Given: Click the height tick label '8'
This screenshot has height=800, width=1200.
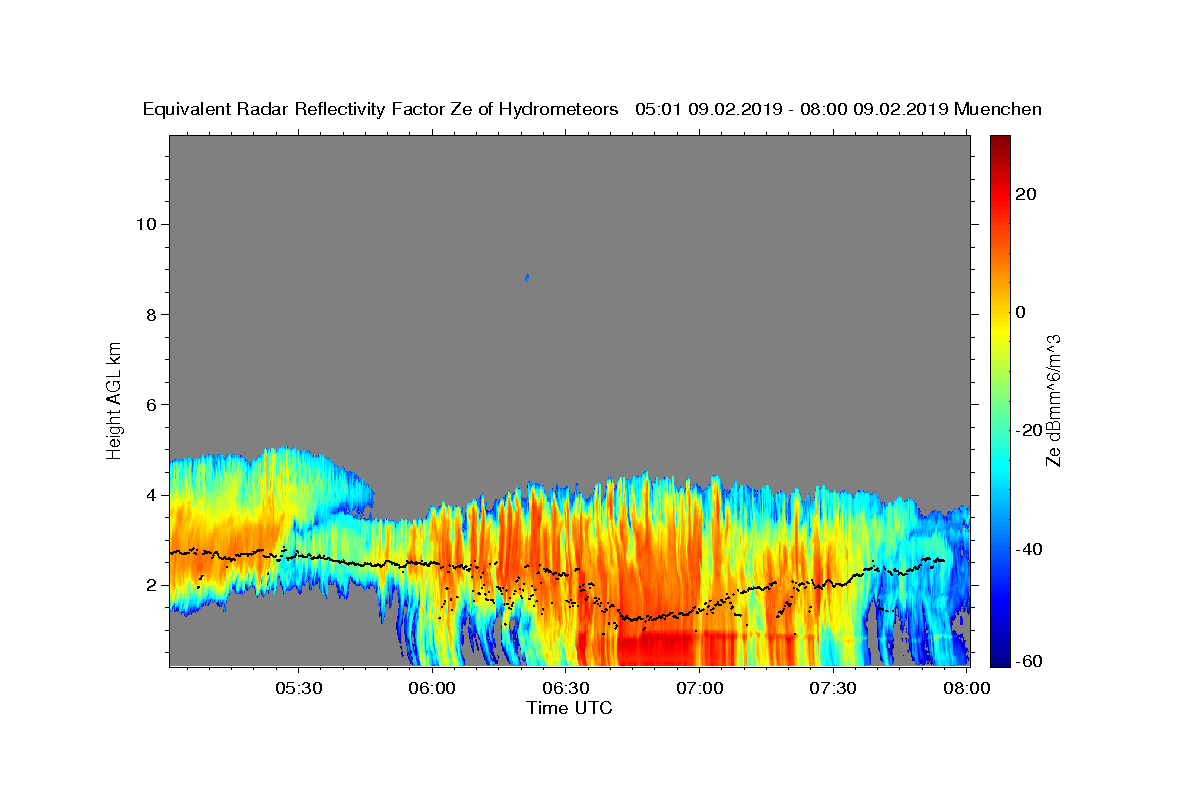Looking at the screenshot, I should [150, 314].
